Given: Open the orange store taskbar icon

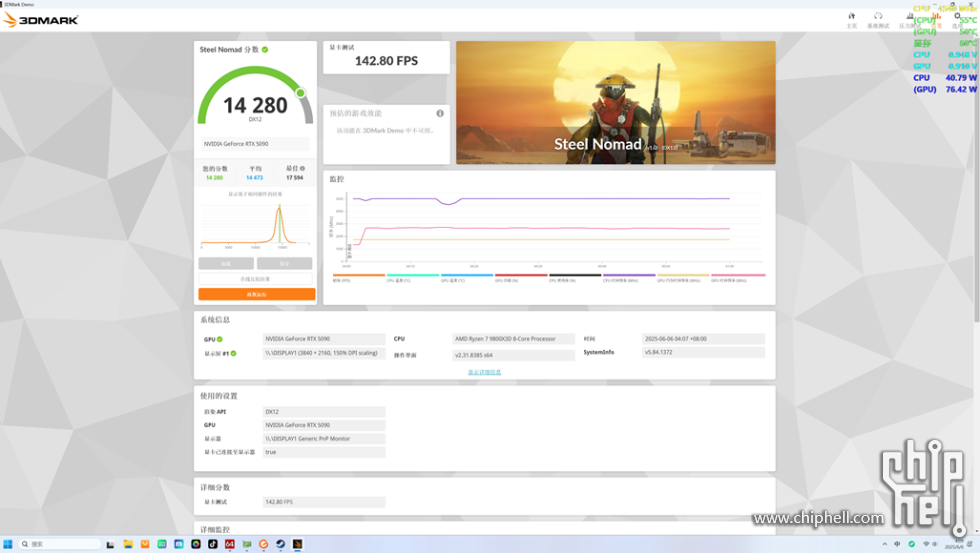Looking at the screenshot, I should (x=145, y=544).
